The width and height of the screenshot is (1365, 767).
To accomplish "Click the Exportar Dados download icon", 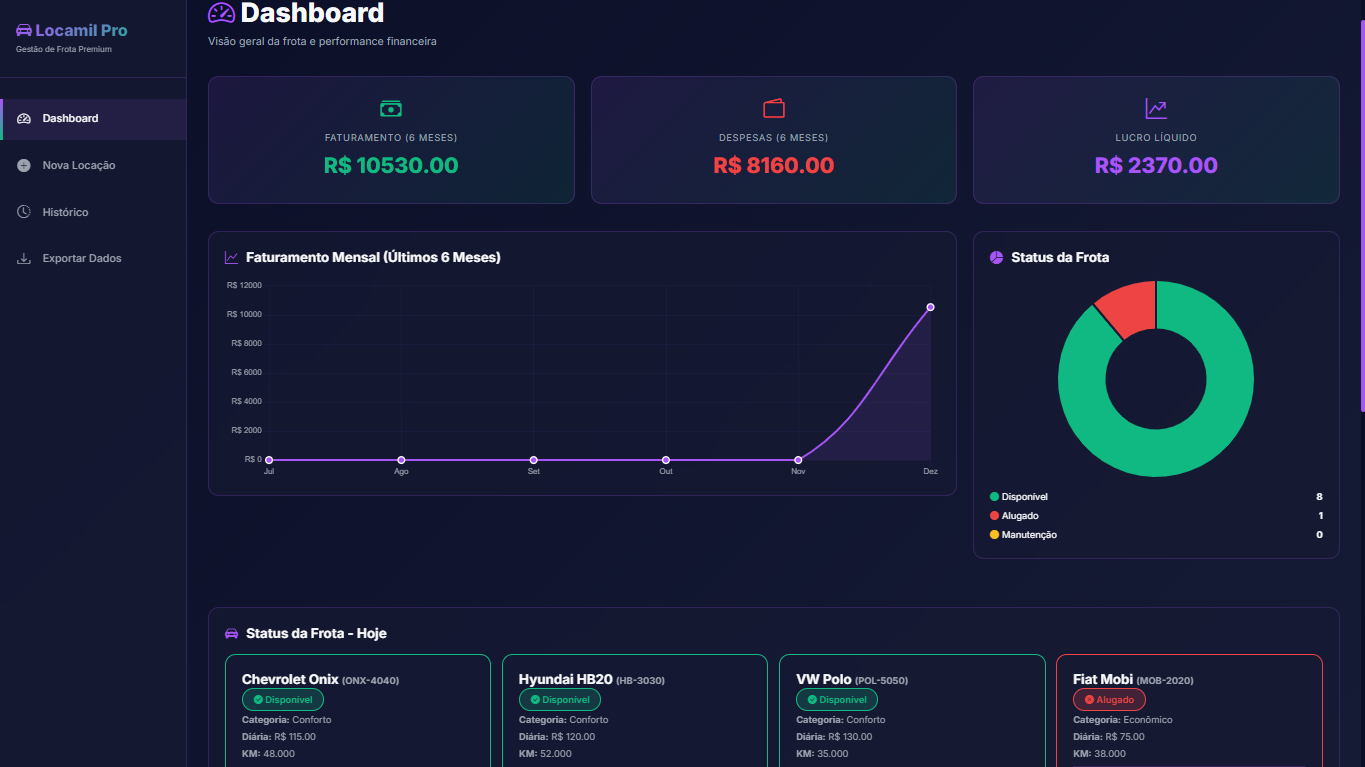I will (x=22, y=258).
